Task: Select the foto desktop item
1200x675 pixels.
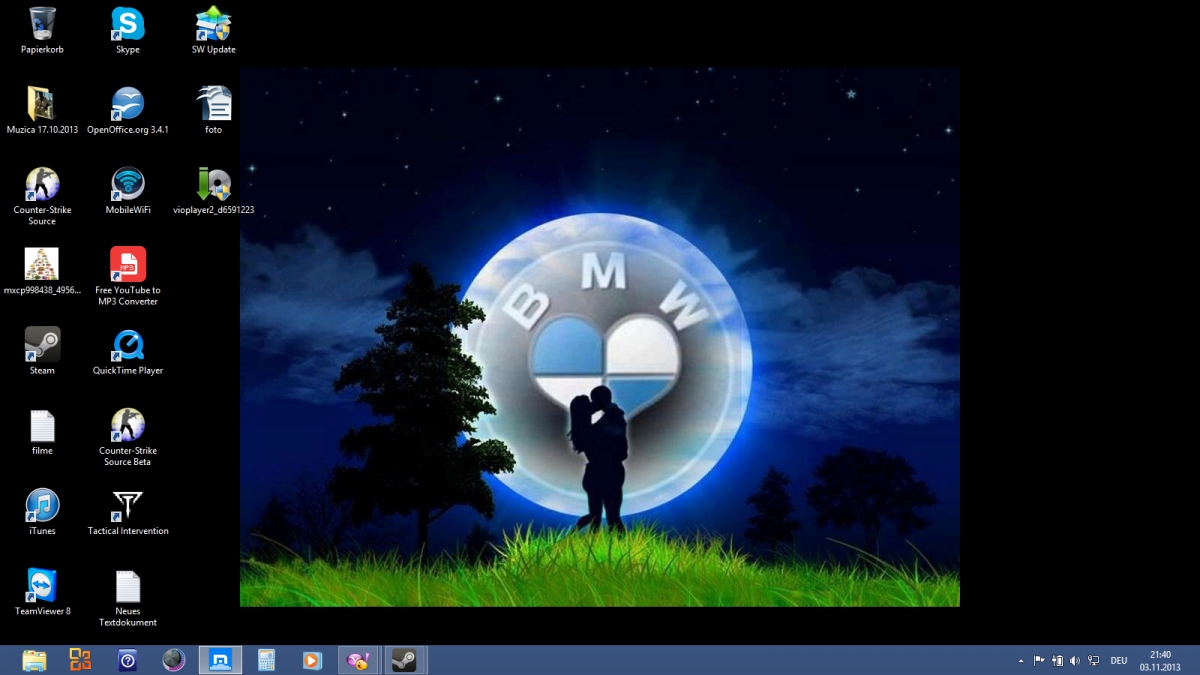Action: (214, 110)
